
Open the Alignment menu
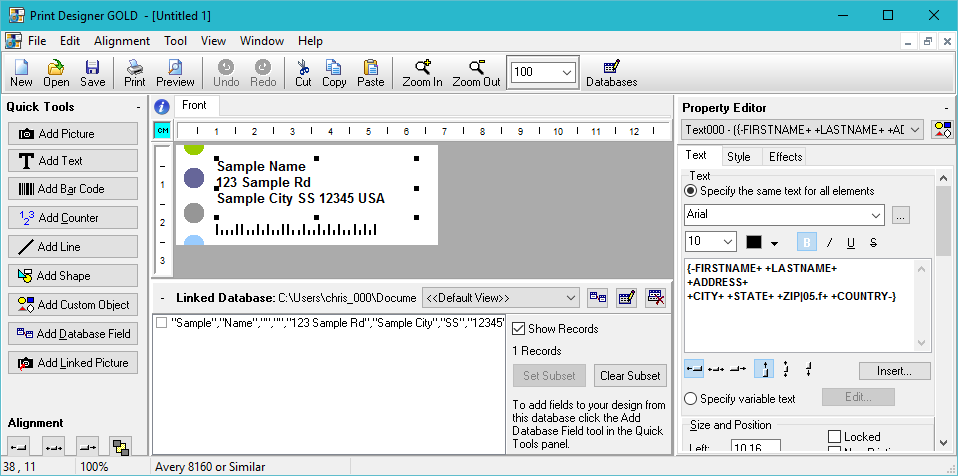point(122,41)
